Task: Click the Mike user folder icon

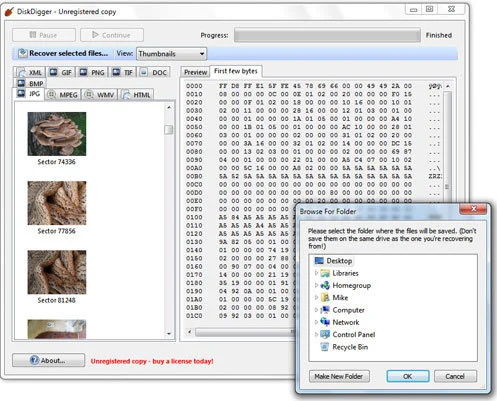Action: 325,298
